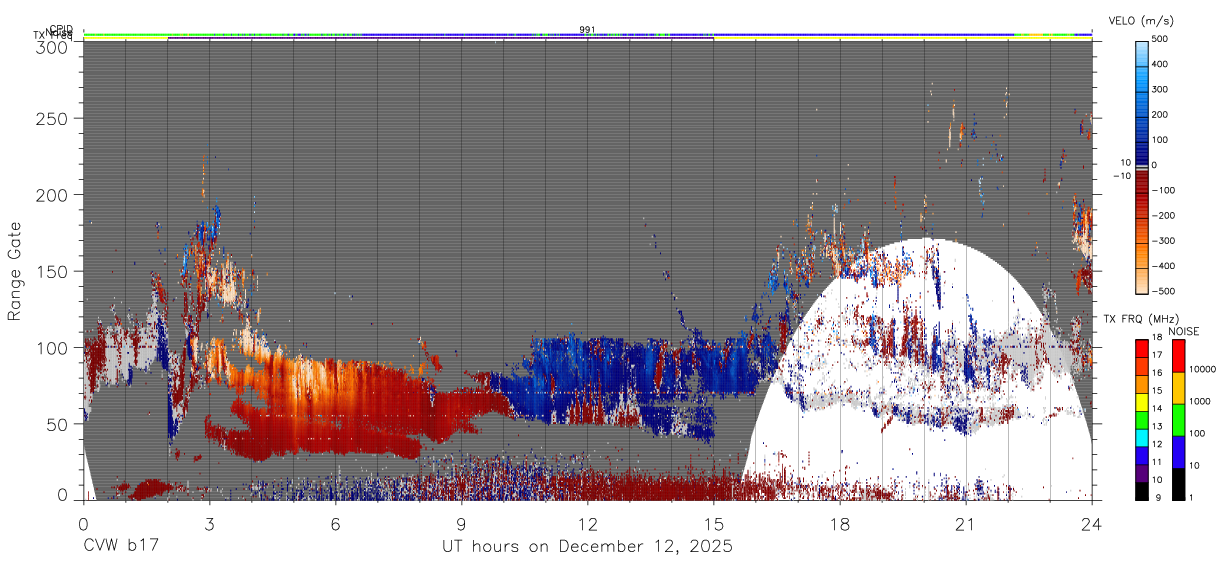This screenshot has height=567, width=1228.
Task: Click the 200 tick on Range Gate axis
Action: (x=52, y=194)
